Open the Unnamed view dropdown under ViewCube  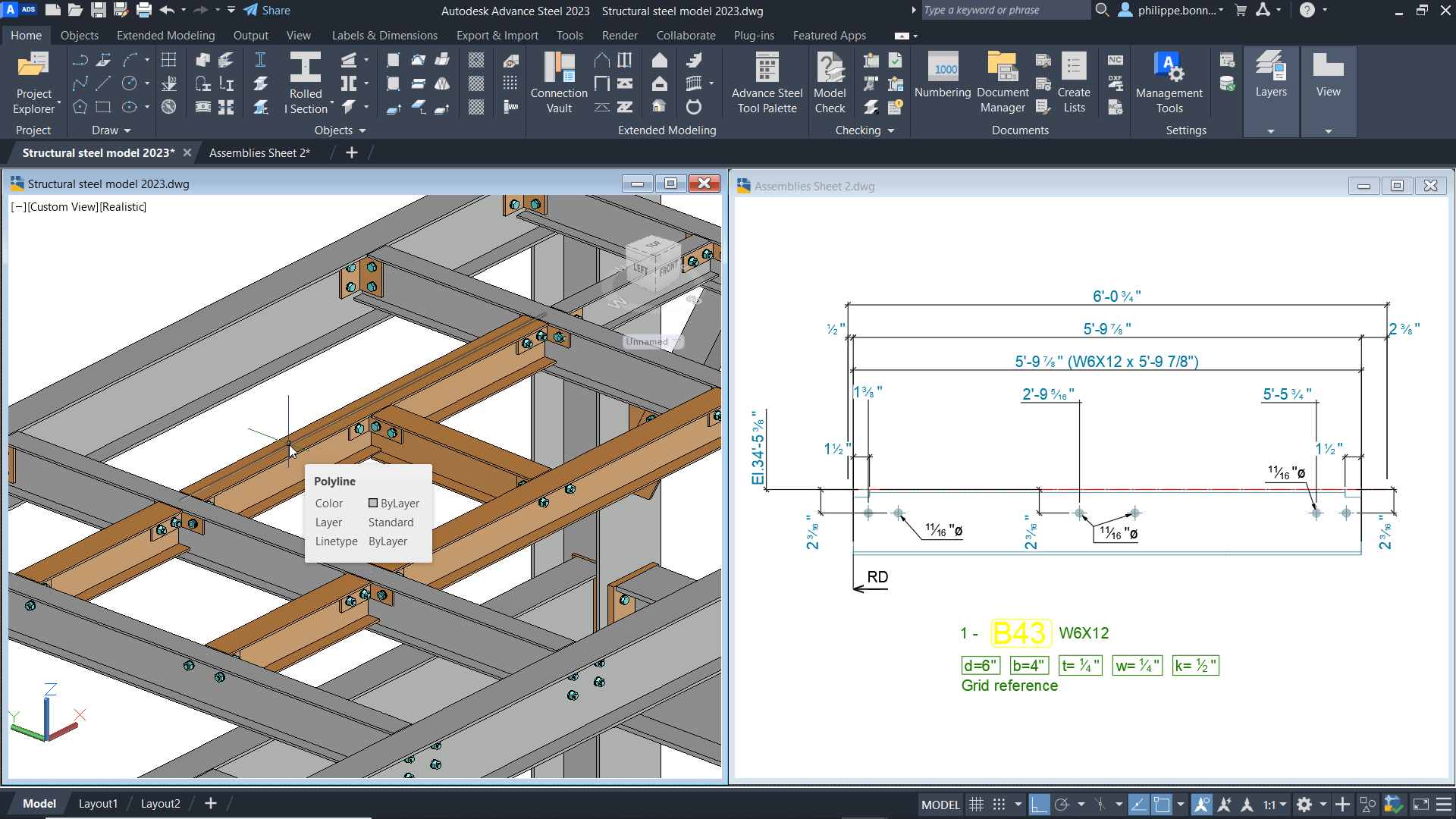653,342
